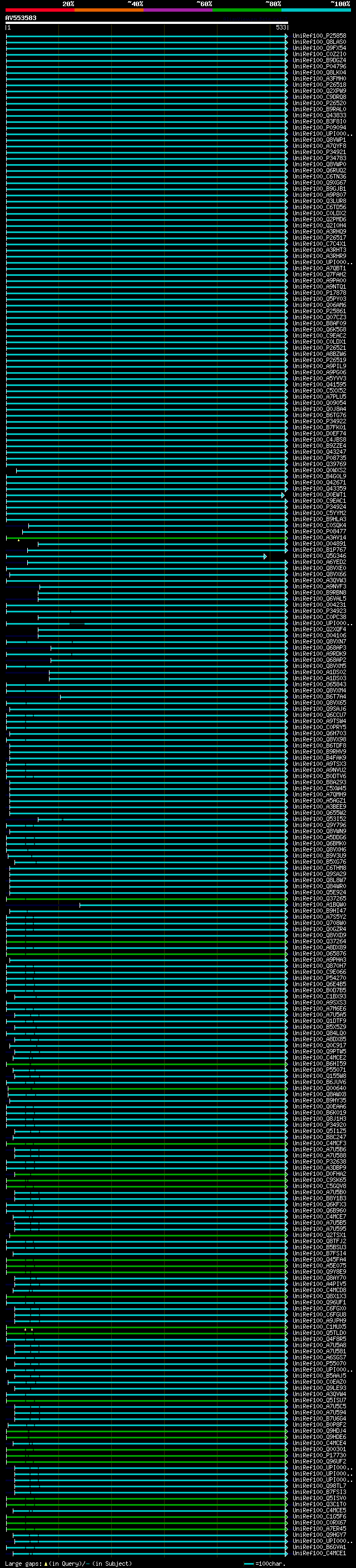Click the green alignment bar for A3AV14

tap(146, 538)
